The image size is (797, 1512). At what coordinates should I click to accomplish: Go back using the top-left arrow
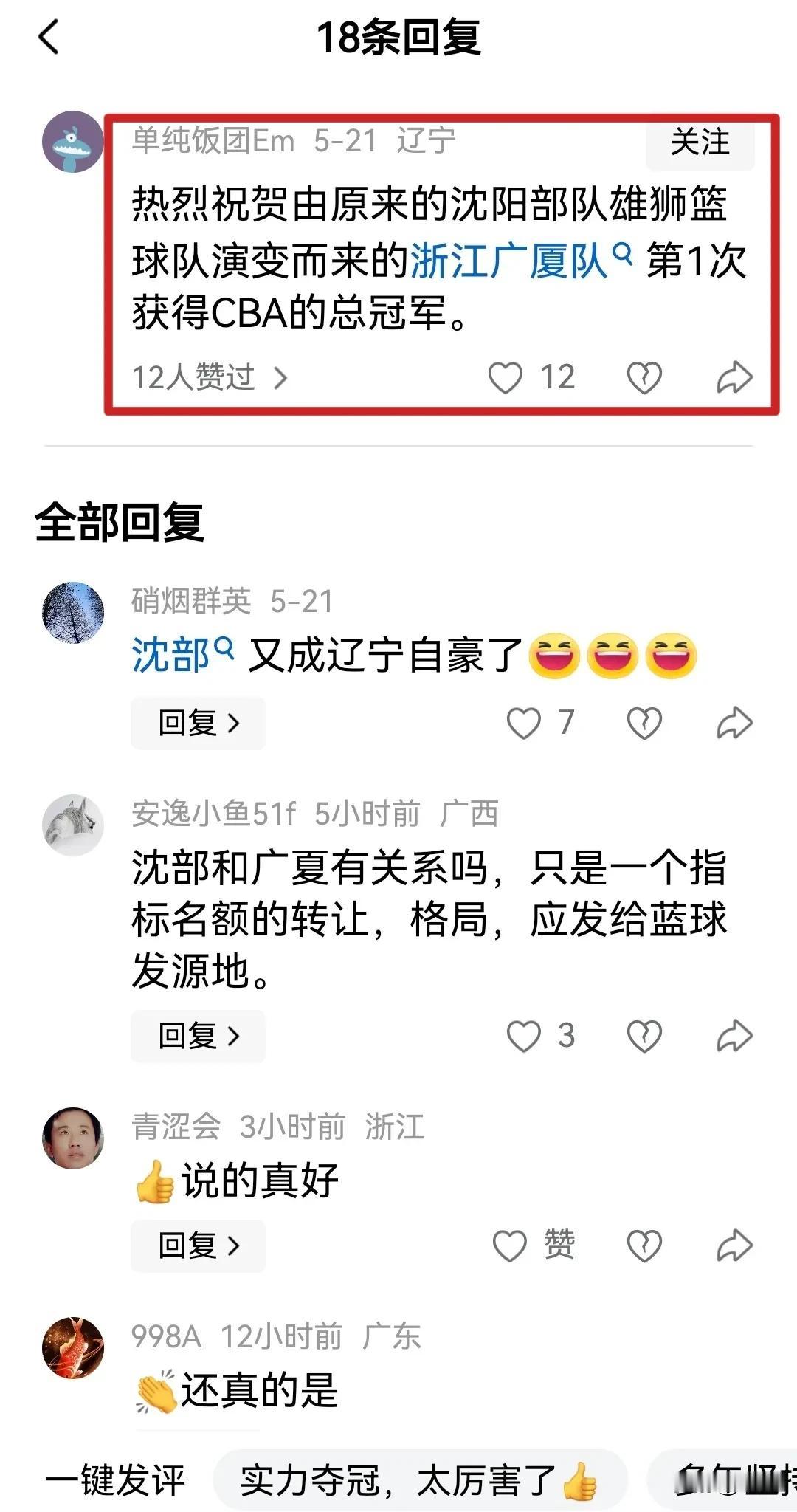point(49,37)
